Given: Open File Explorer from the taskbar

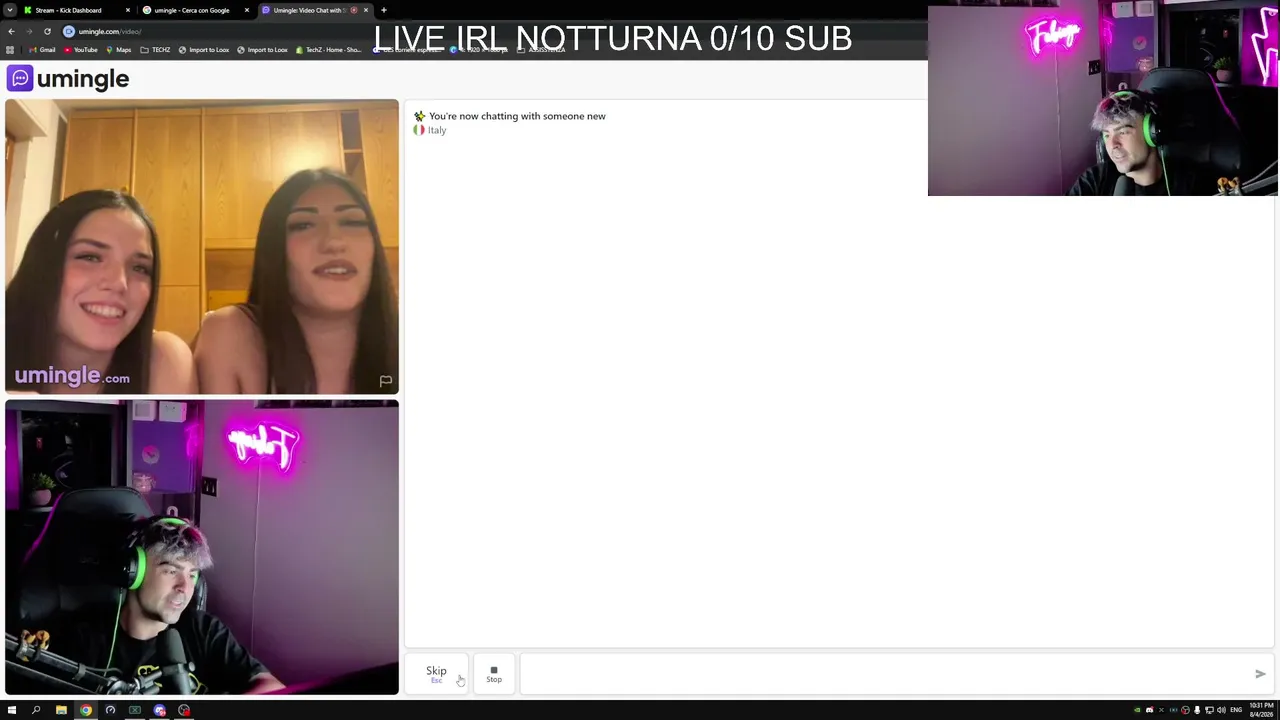Looking at the screenshot, I should [61, 710].
